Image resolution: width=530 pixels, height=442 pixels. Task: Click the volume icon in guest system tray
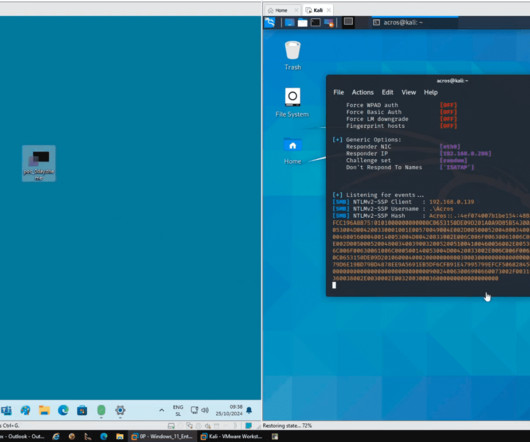pos(205,410)
